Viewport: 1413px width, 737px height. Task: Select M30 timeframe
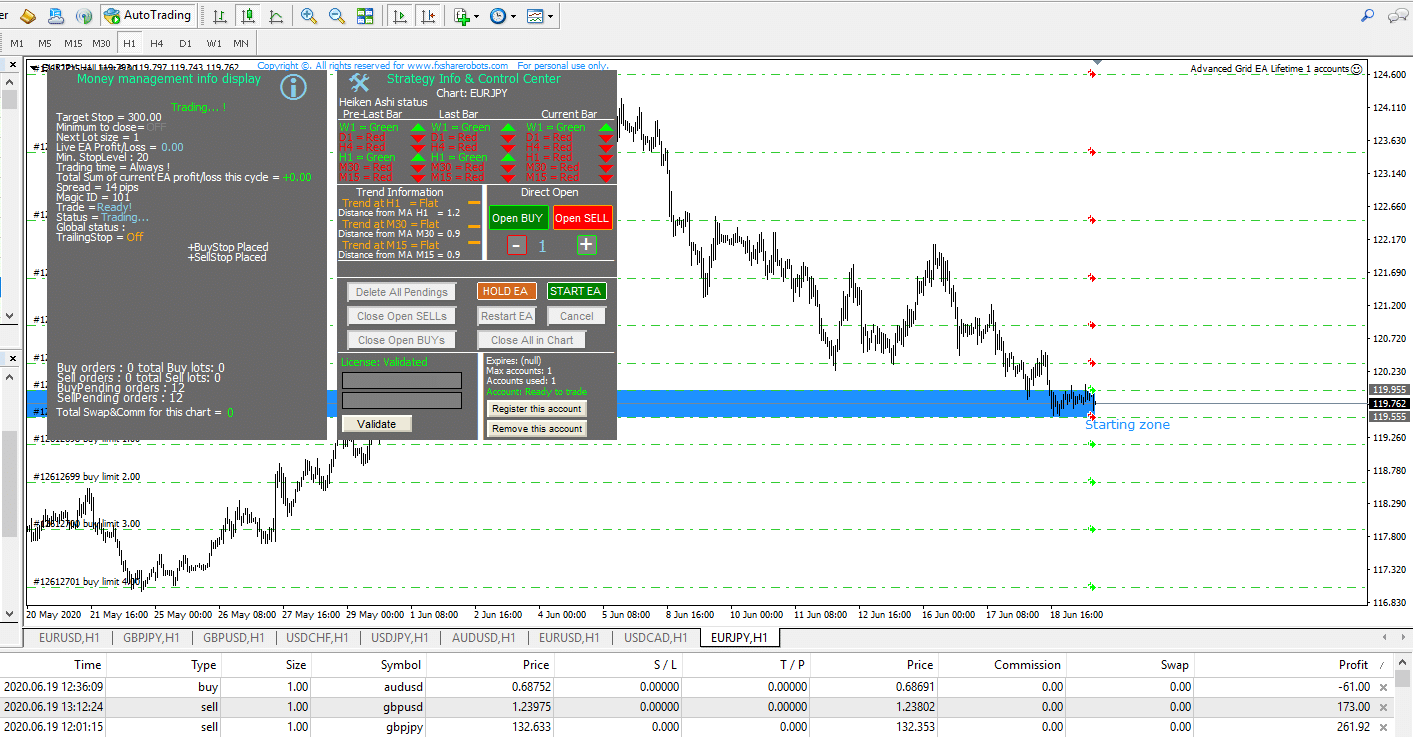click(101, 43)
